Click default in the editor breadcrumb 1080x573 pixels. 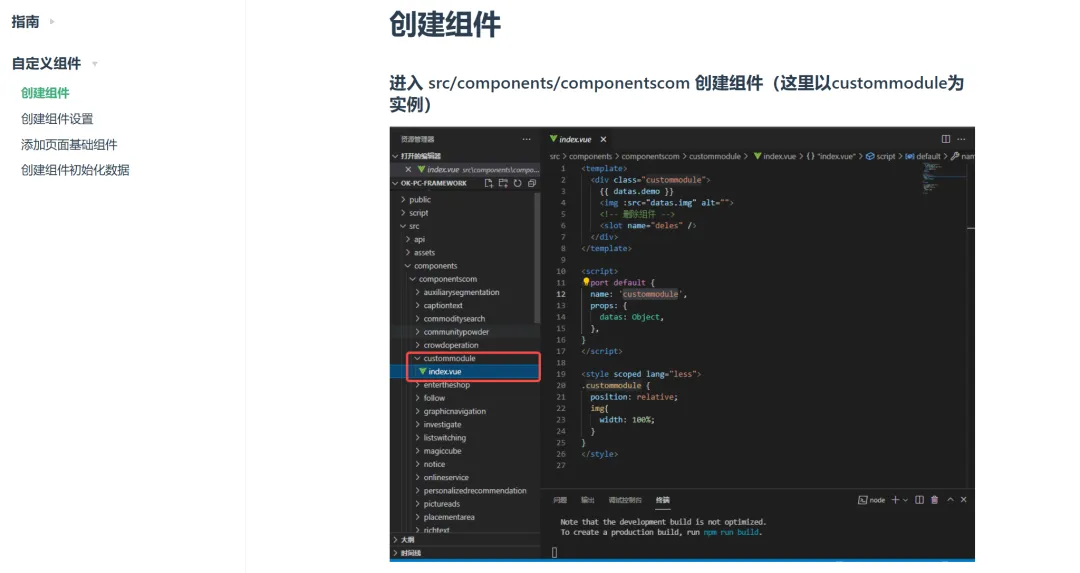(x=928, y=156)
